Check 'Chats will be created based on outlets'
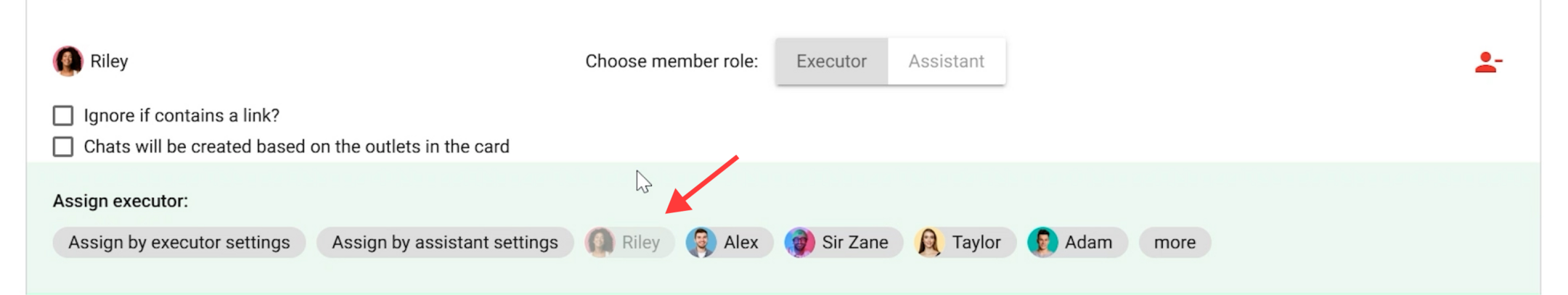The width and height of the screenshot is (1568, 295). (x=63, y=147)
